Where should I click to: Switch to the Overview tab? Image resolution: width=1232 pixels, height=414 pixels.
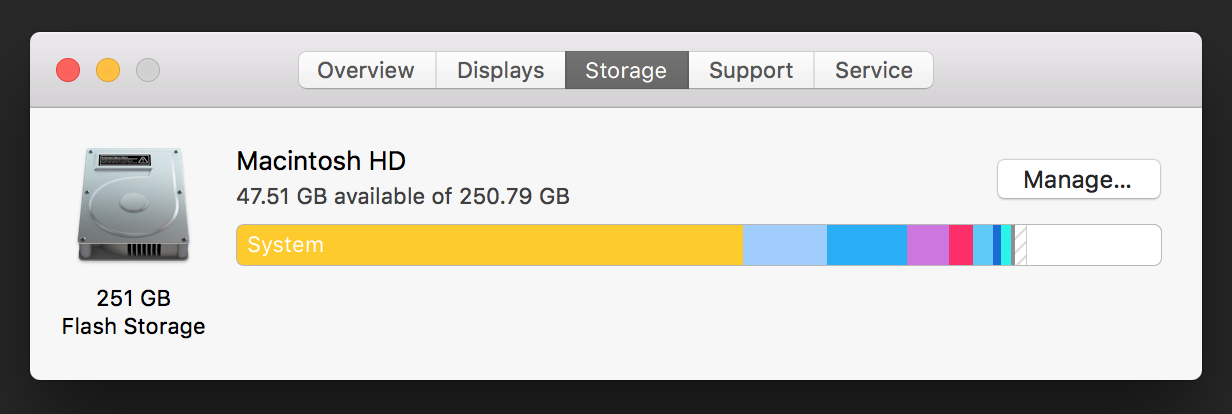tap(366, 71)
